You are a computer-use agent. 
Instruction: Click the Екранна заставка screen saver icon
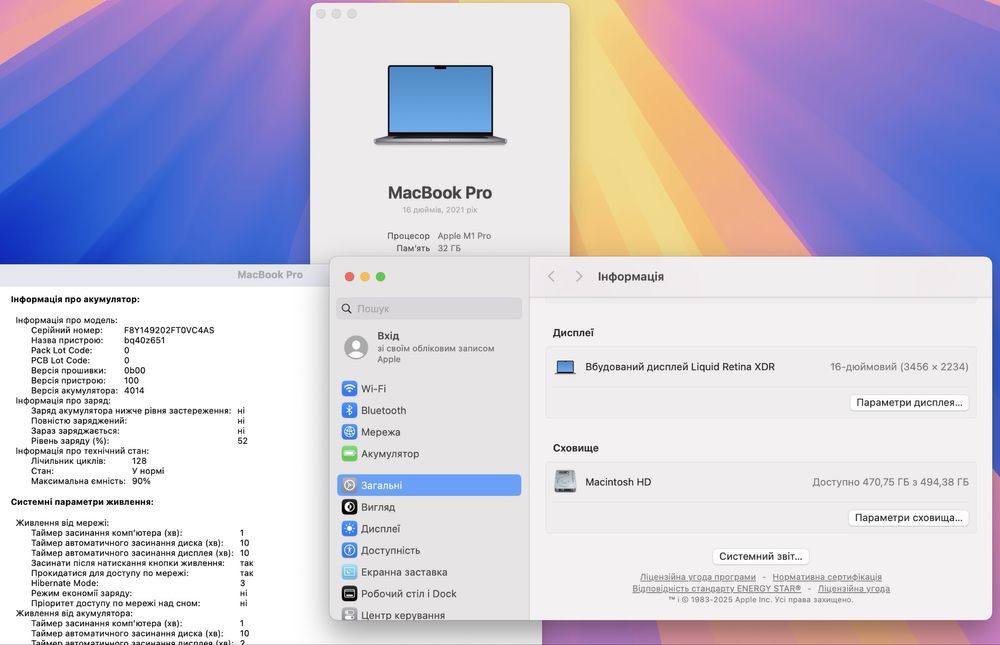(x=349, y=572)
